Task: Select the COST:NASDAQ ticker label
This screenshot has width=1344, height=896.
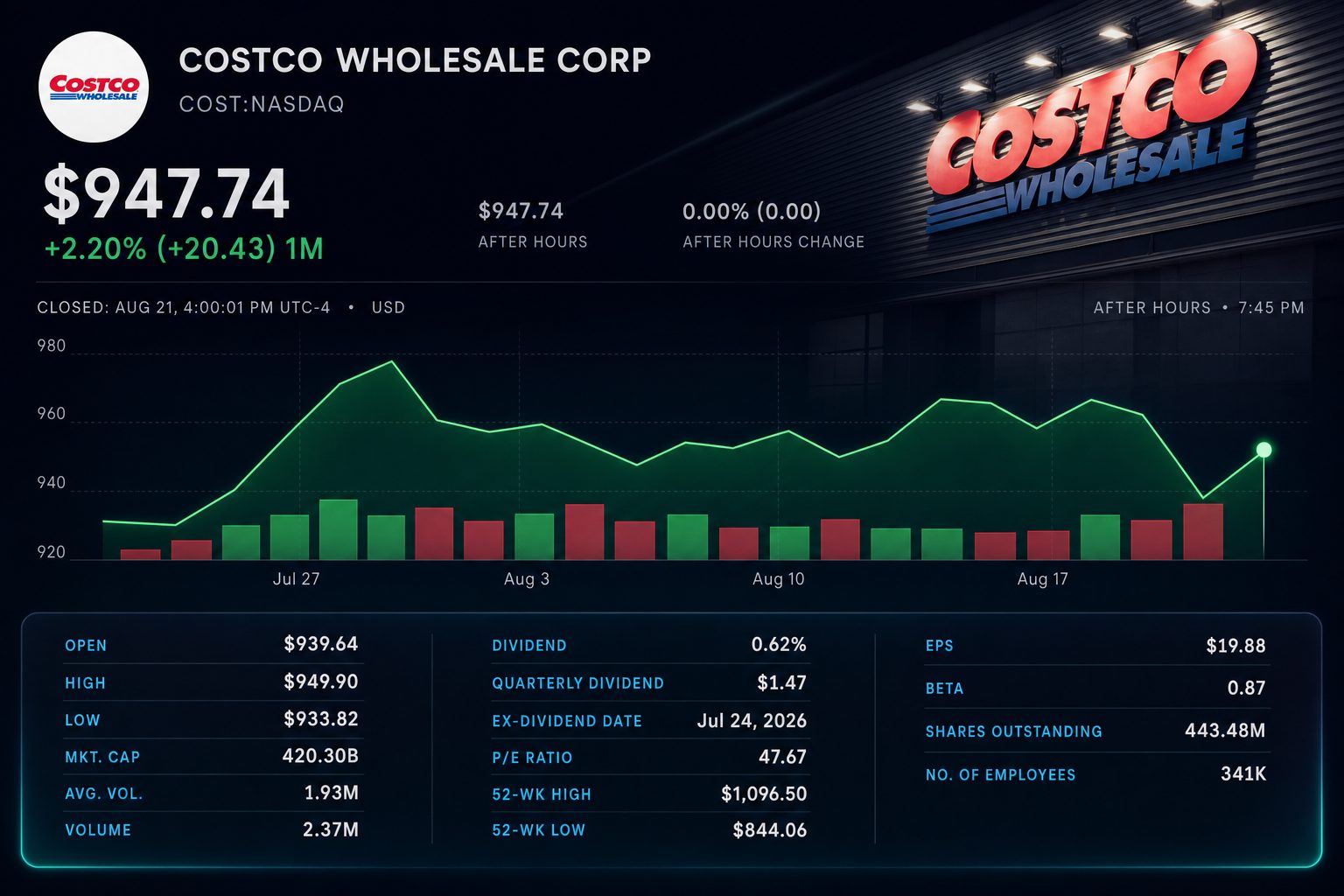Action: (x=262, y=104)
